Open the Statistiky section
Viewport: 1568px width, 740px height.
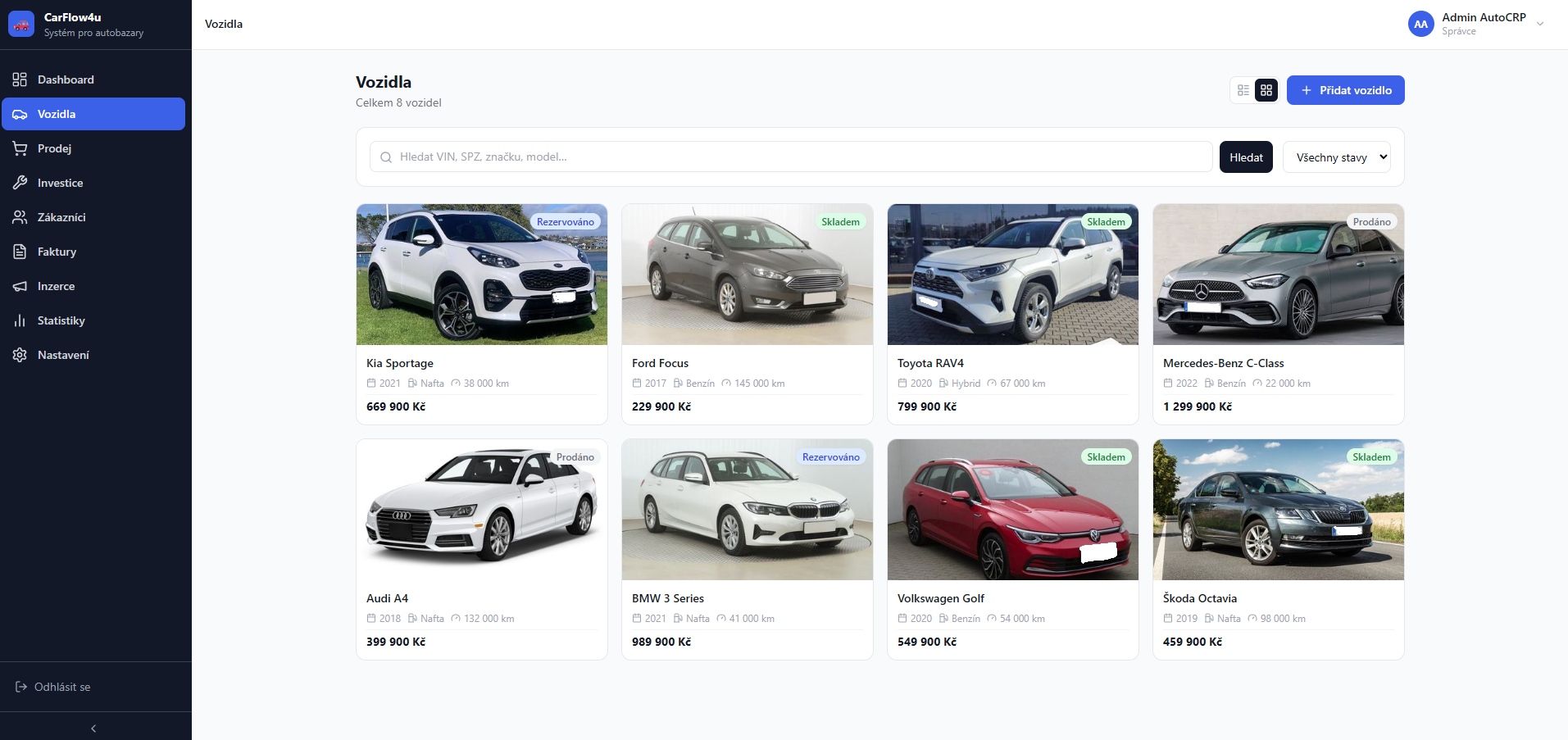coord(93,320)
